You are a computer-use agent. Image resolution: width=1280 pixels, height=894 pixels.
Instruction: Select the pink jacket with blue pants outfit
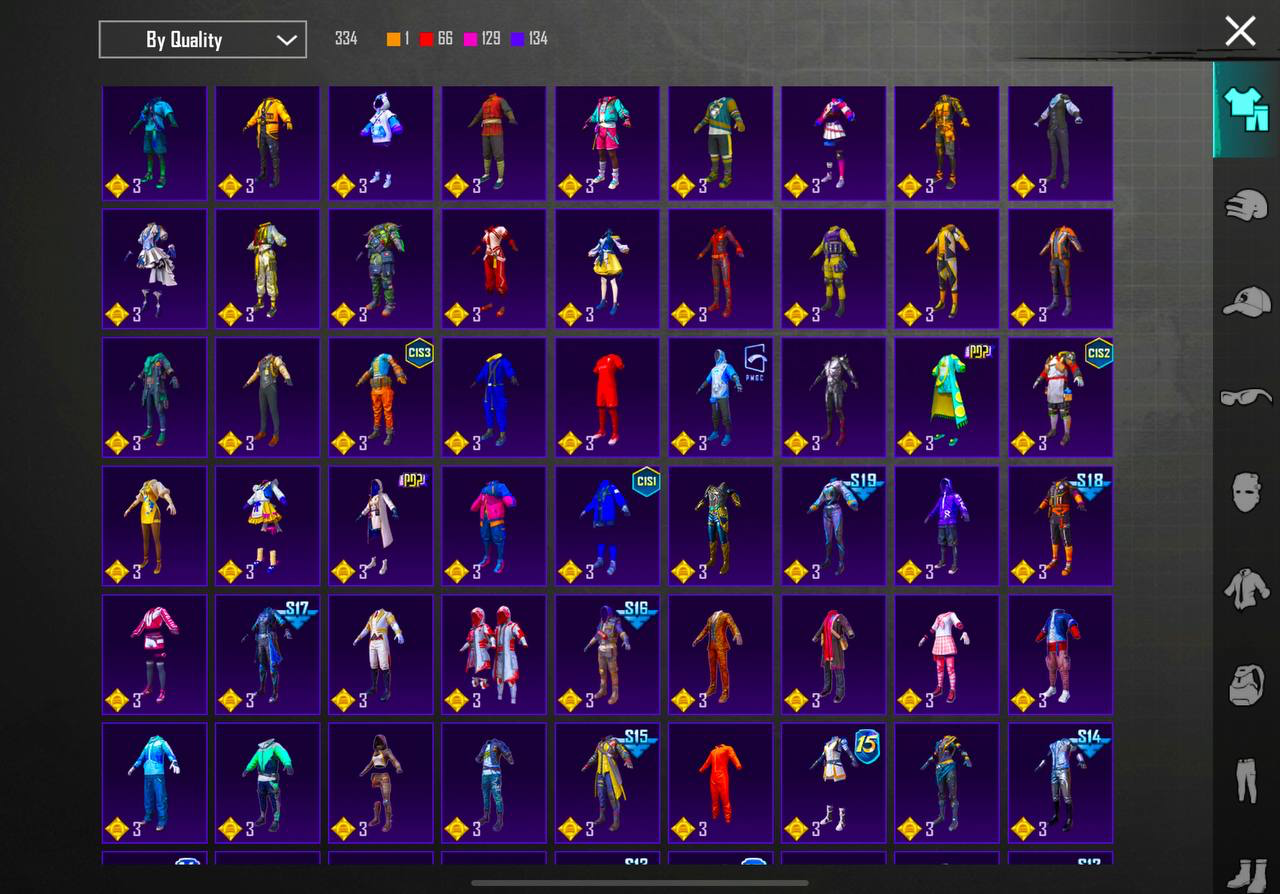(494, 525)
